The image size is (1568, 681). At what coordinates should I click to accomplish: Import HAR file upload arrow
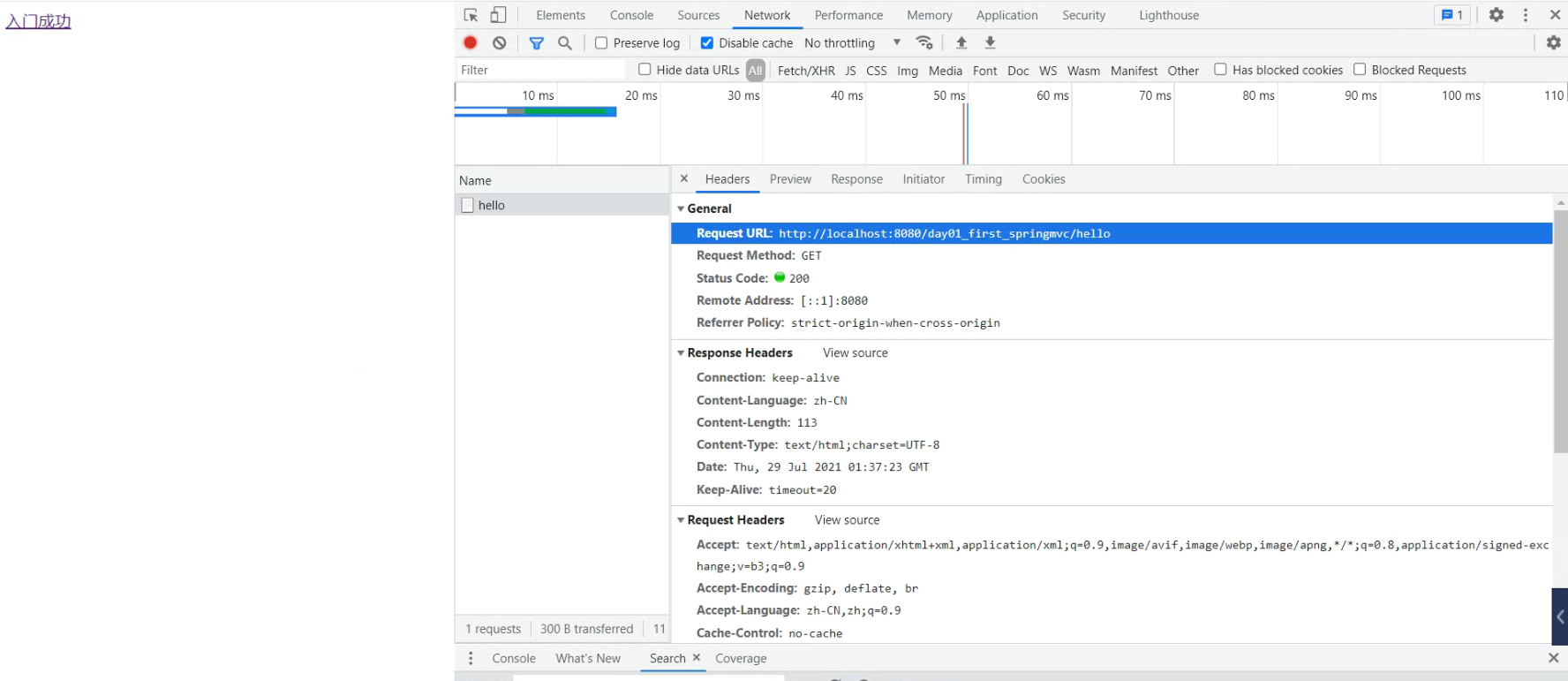[x=961, y=42]
